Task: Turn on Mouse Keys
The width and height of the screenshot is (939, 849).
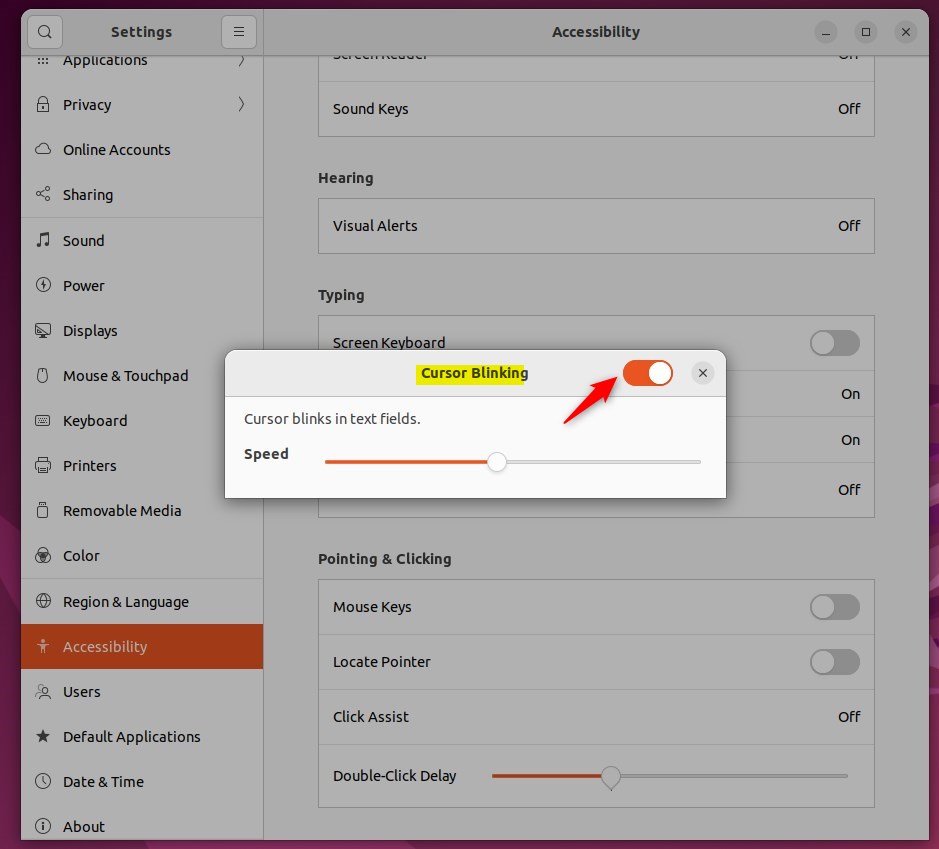Action: click(834, 607)
